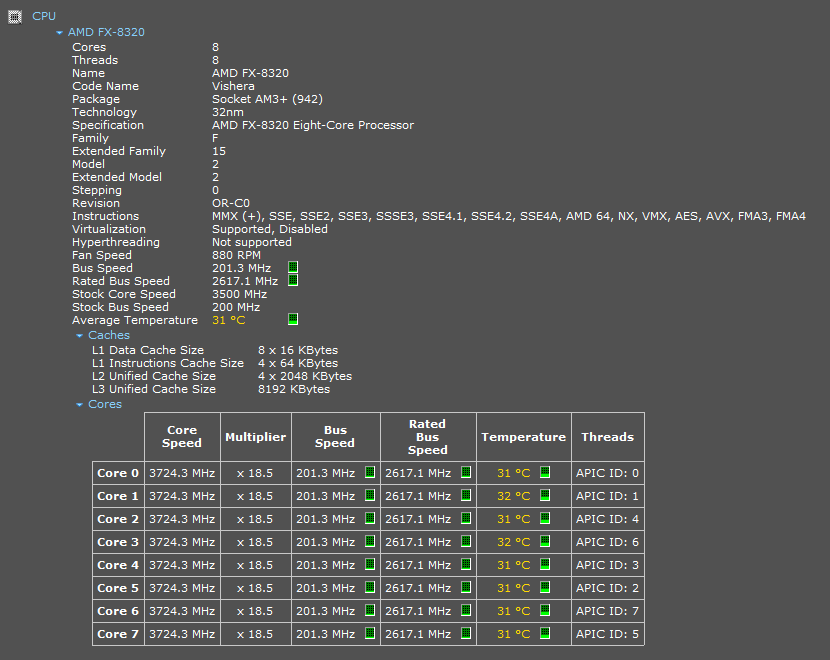Collapse the Caches section

pos(80,336)
